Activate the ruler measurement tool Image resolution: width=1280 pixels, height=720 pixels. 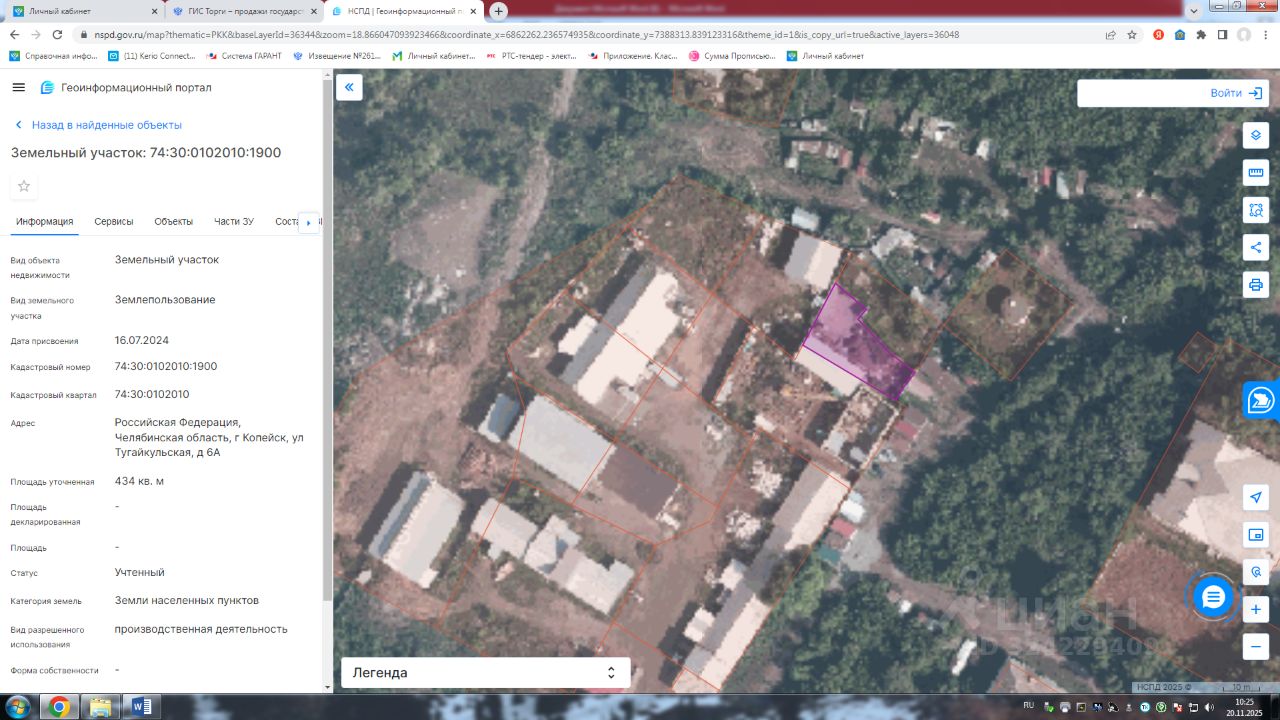tap(1256, 172)
